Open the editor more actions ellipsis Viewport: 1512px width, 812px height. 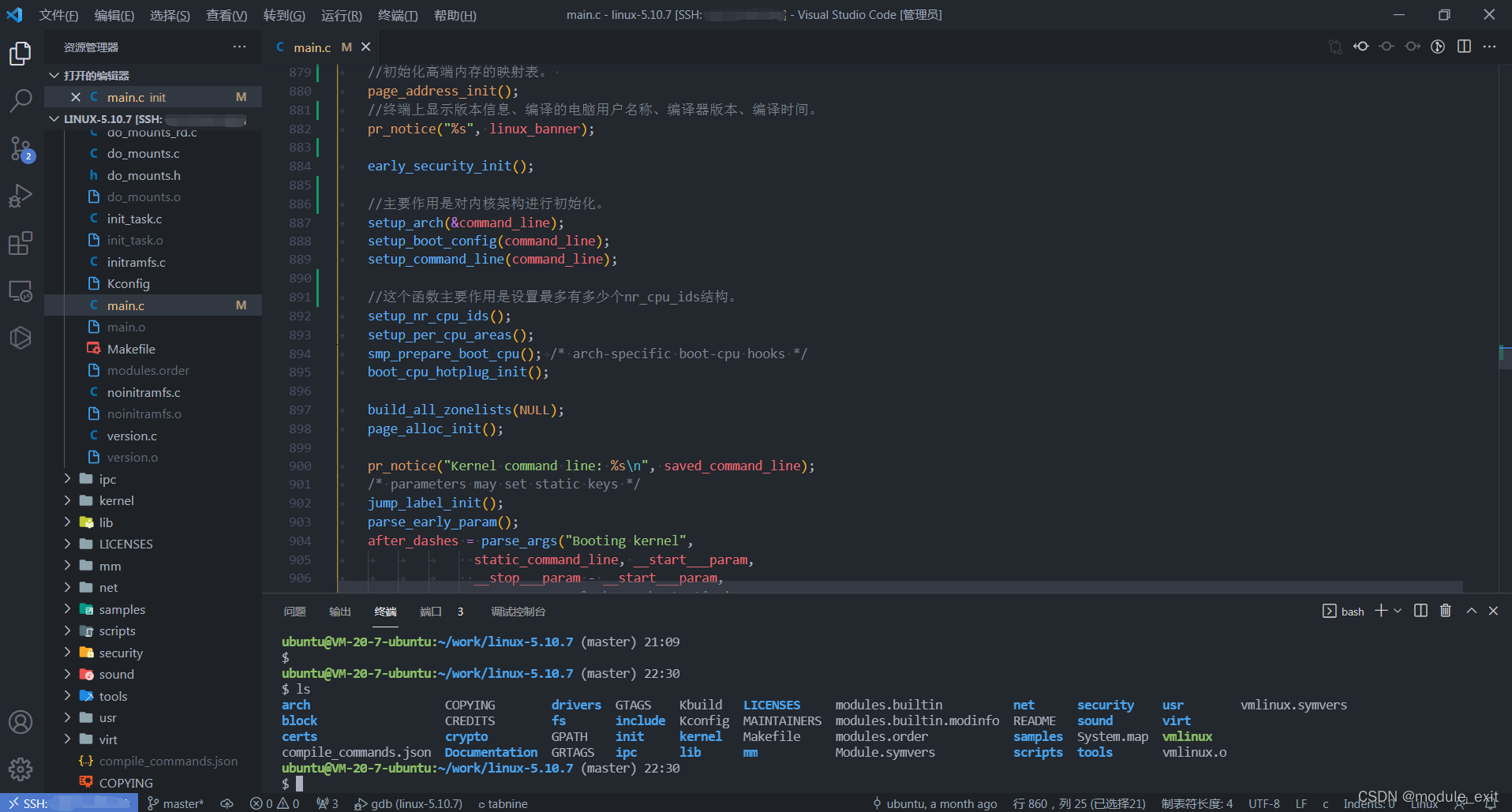(1489, 47)
